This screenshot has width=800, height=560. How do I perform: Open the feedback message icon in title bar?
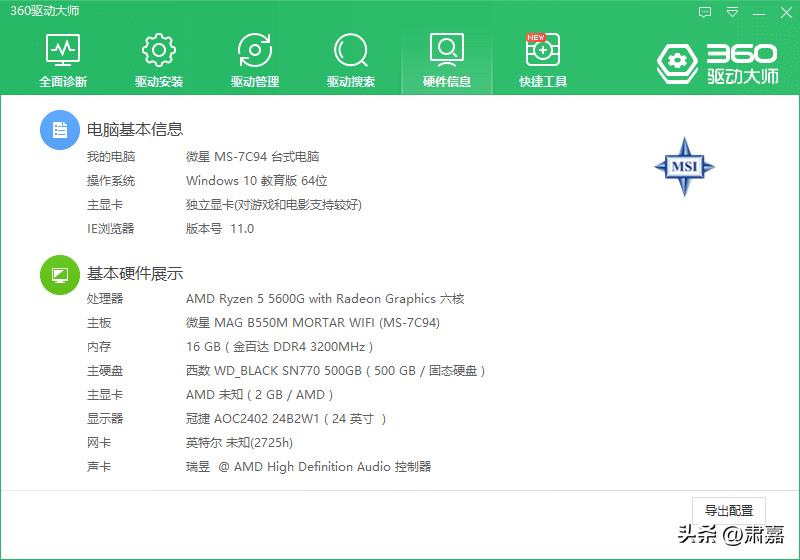pyautogui.click(x=705, y=12)
